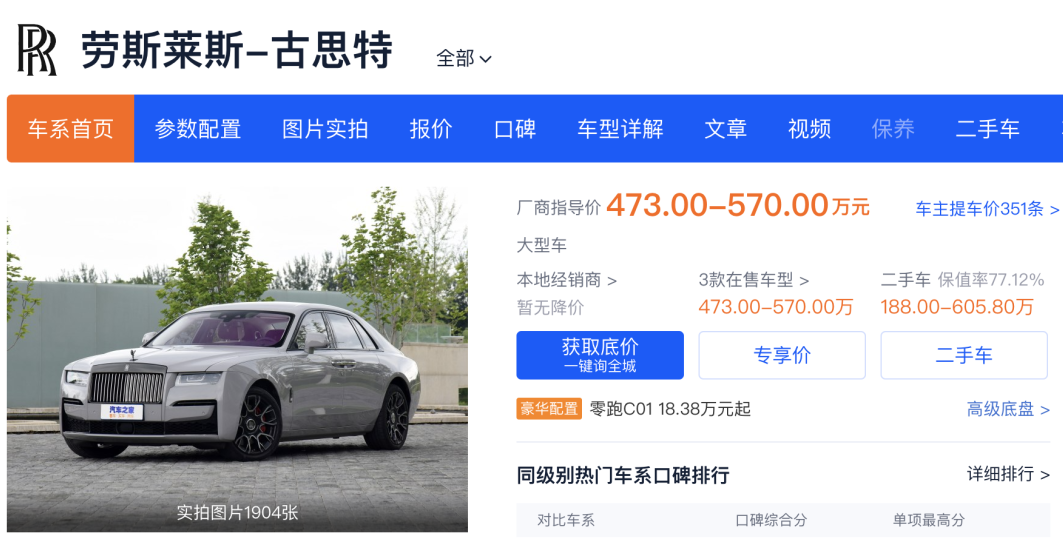Expand 3款在售车型 list
The image size is (1063, 543).
coord(754,280)
